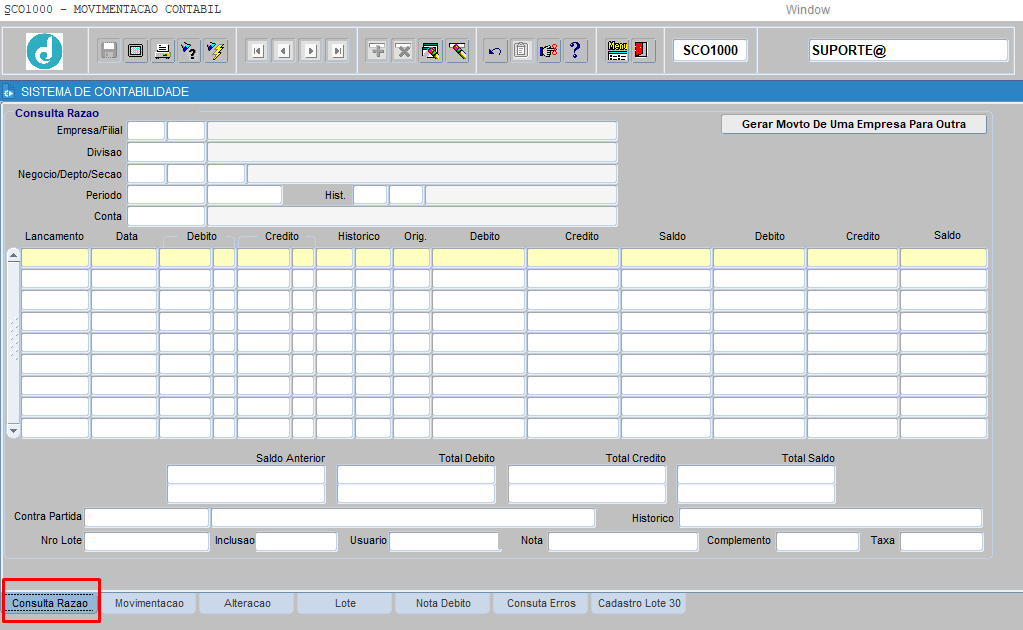The image size is (1023, 630).
Task: Click the Divisao code field
Action: tap(166, 152)
